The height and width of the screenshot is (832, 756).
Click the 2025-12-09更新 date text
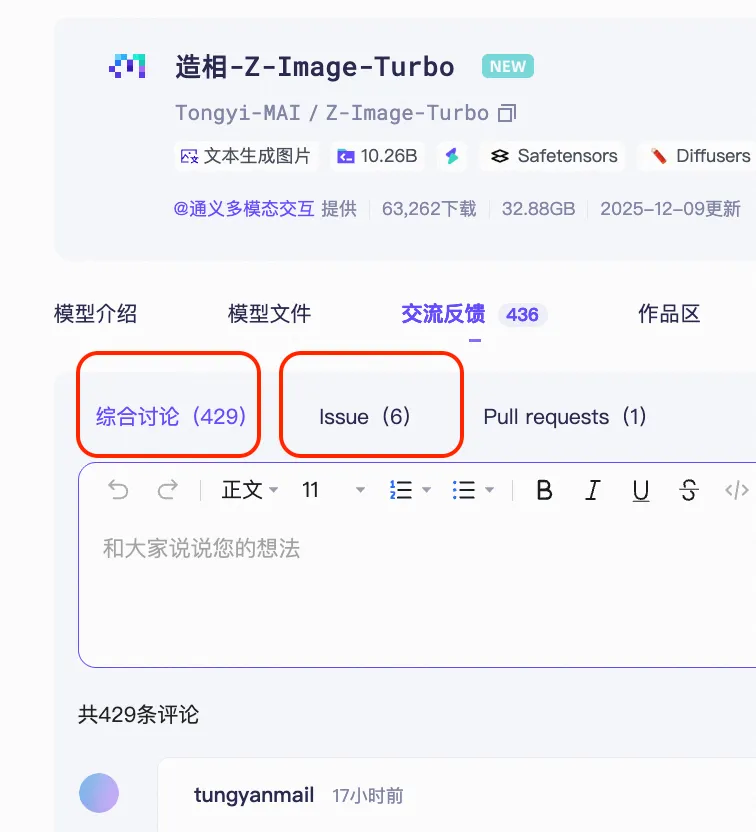click(x=670, y=209)
